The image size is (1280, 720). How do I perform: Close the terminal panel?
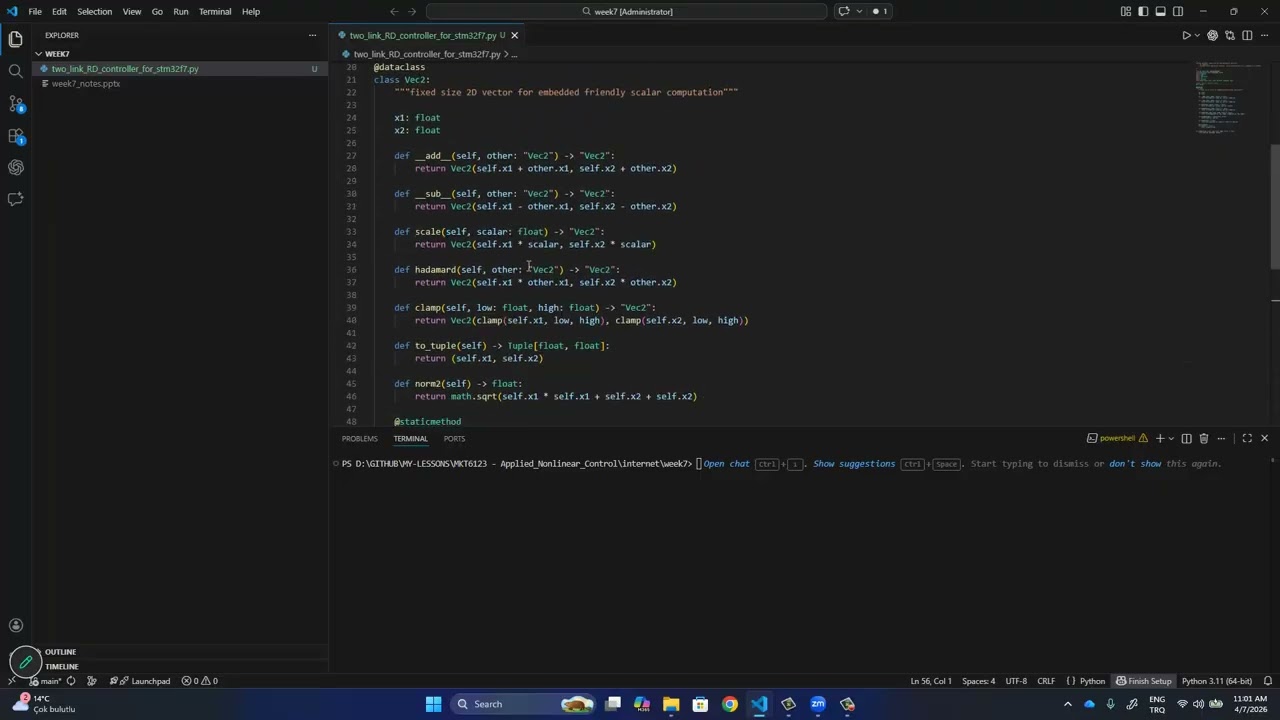pyautogui.click(x=1264, y=439)
